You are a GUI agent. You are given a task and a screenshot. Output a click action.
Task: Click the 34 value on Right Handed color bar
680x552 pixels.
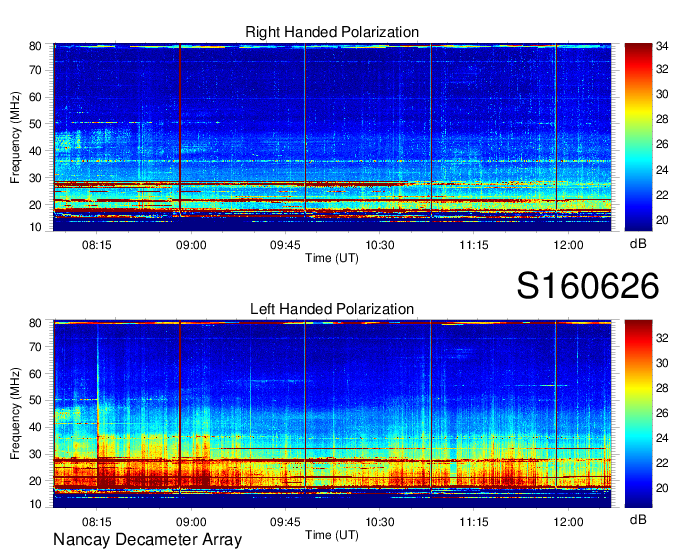pyautogui.click(x=662, y=46)
